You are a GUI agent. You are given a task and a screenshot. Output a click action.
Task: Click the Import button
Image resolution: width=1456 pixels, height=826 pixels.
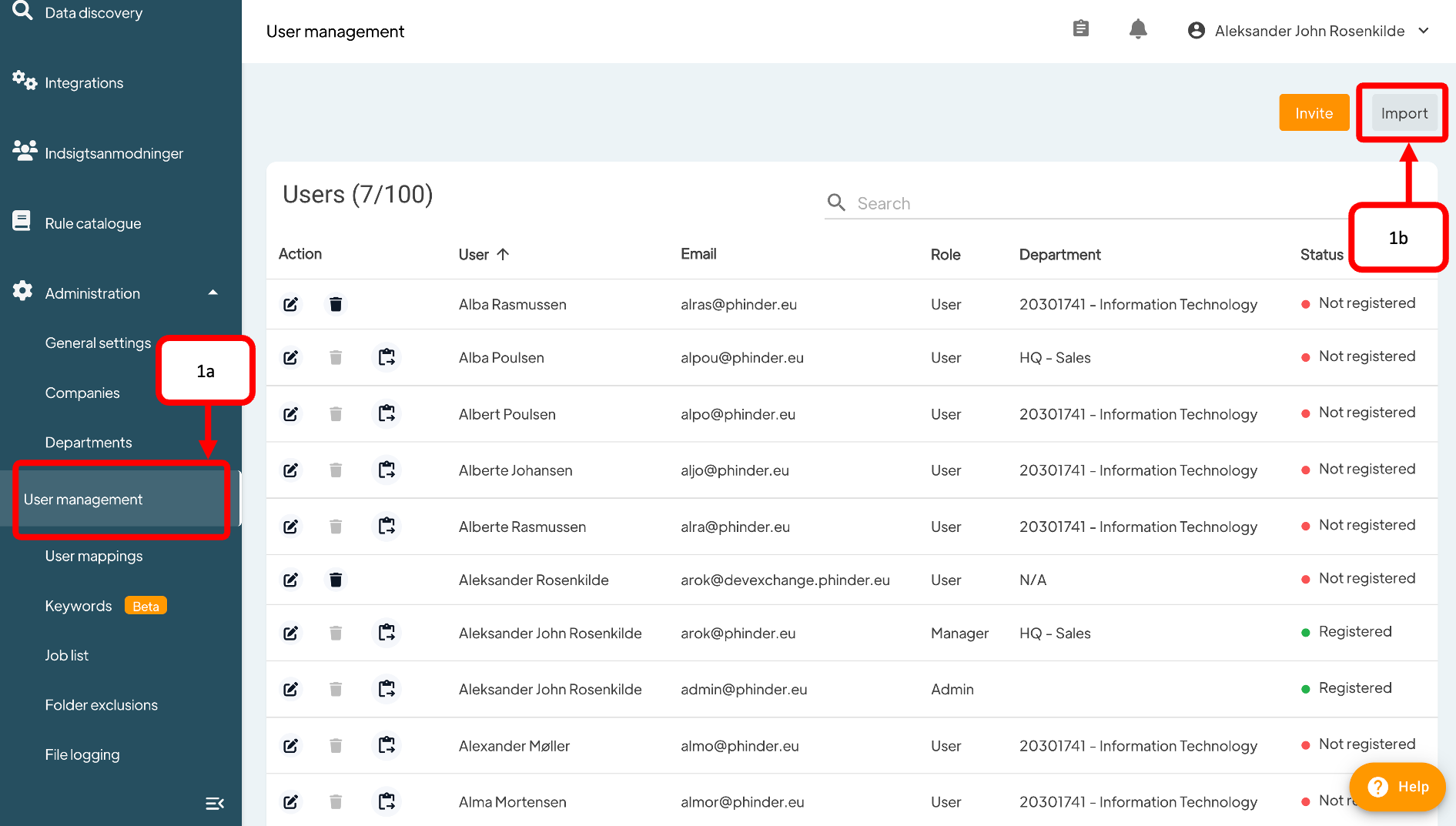(x=1404, y=113)
